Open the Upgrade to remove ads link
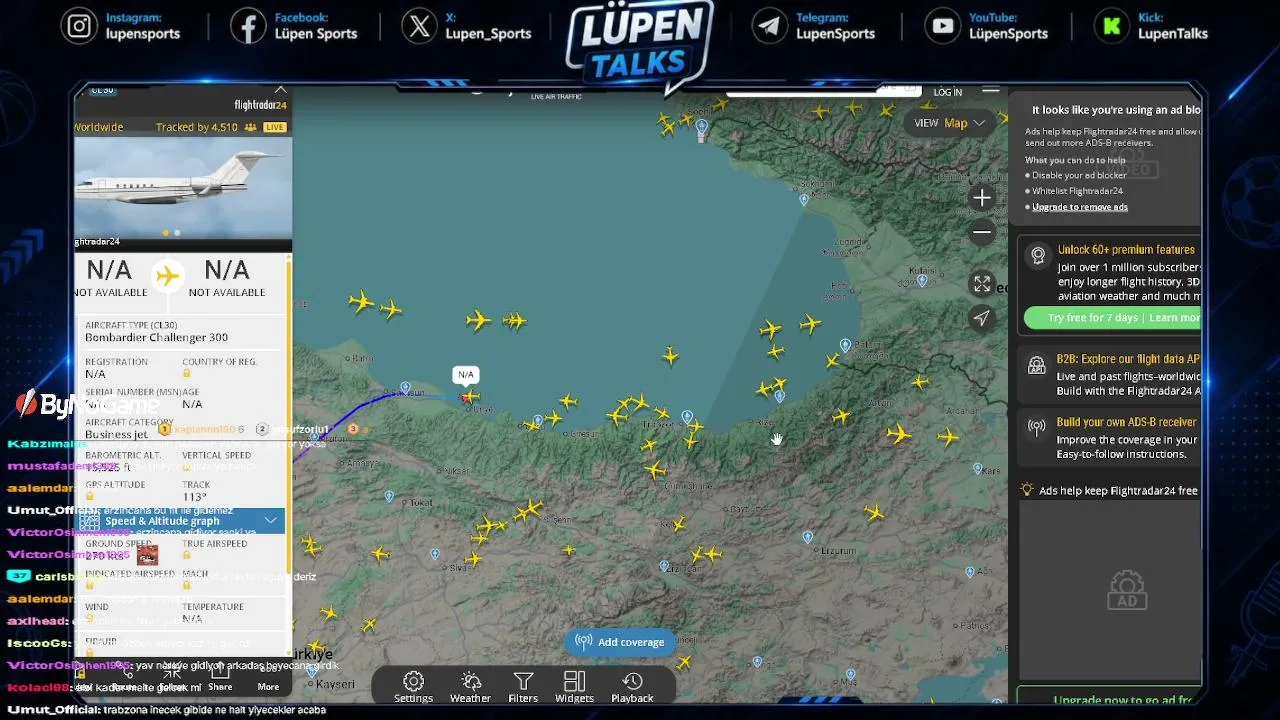This screenshot has height=720, width=1280. point(1080,207)
